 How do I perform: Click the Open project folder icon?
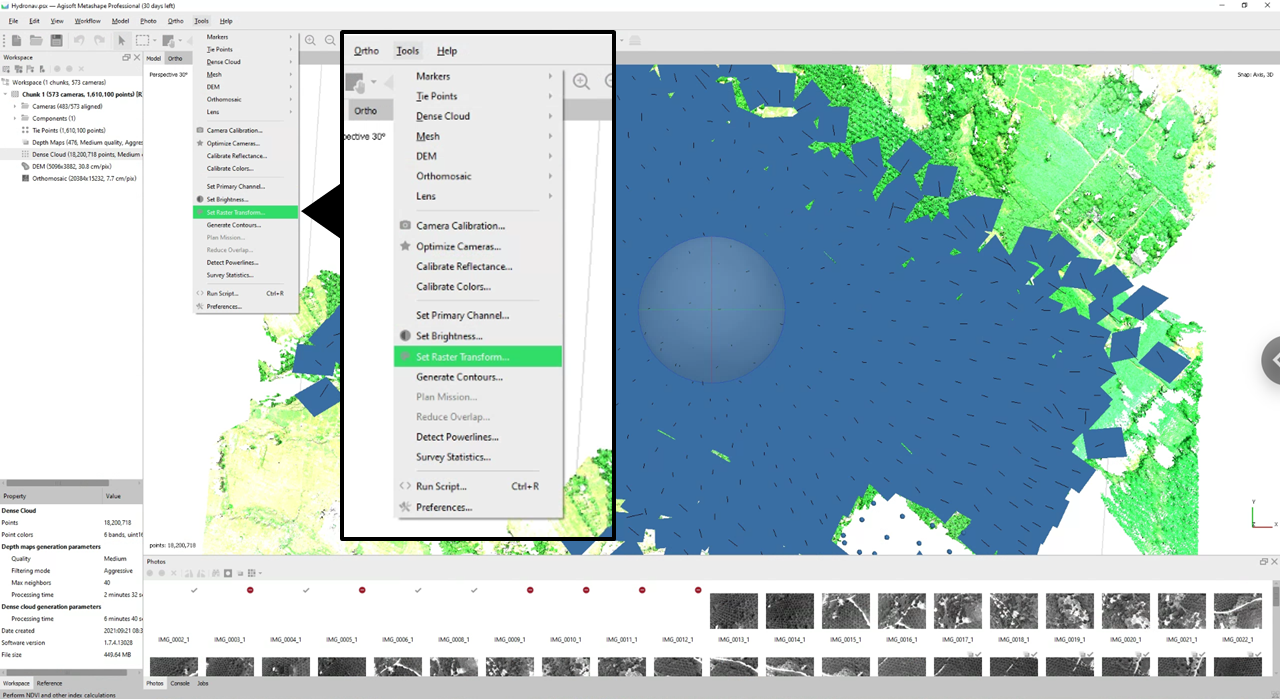(x=36, y=41)
